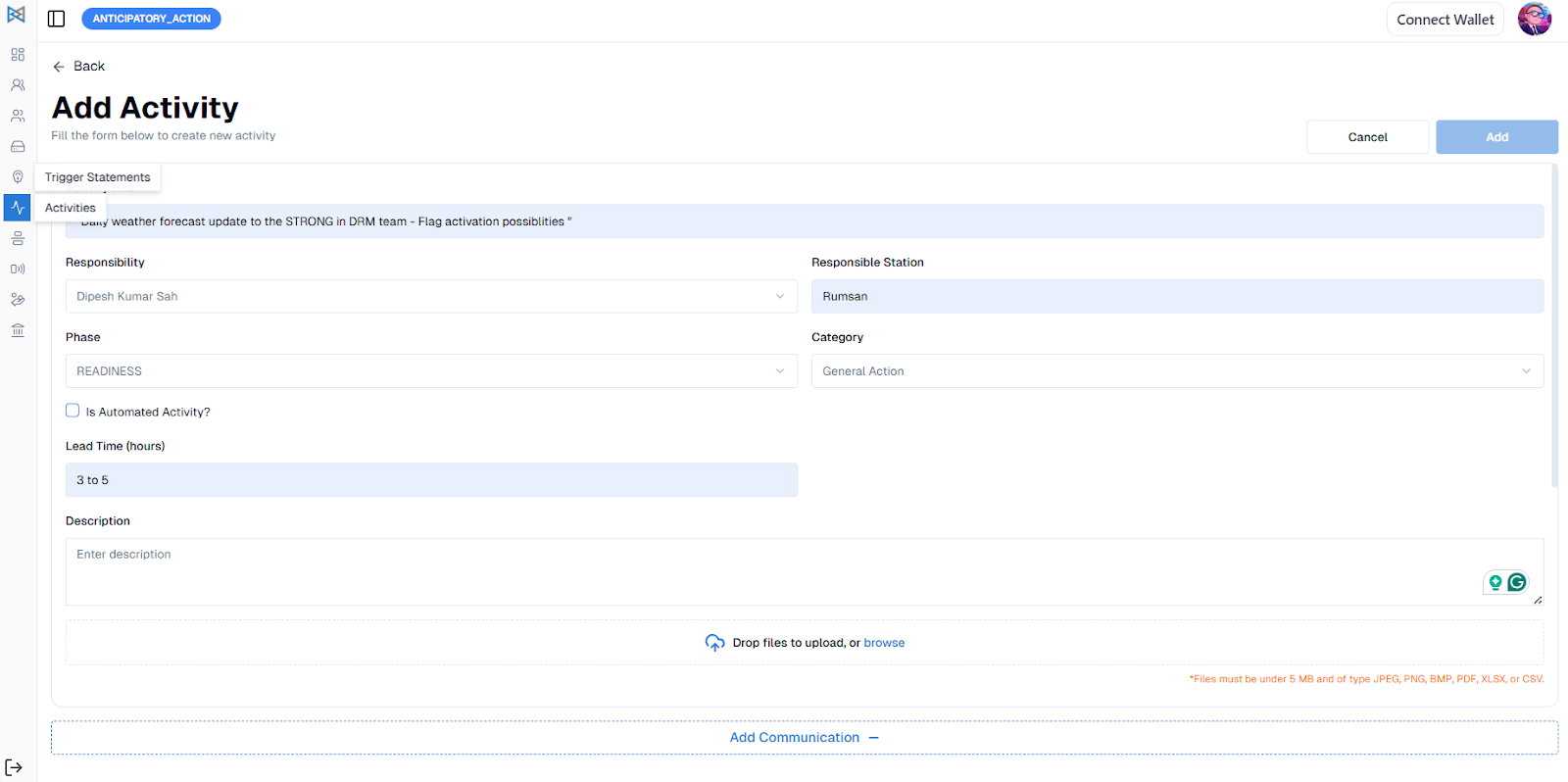Enable the Is Automated Activity checkbox
This screenshot has height=782, width=1568.
pos(73,411)
